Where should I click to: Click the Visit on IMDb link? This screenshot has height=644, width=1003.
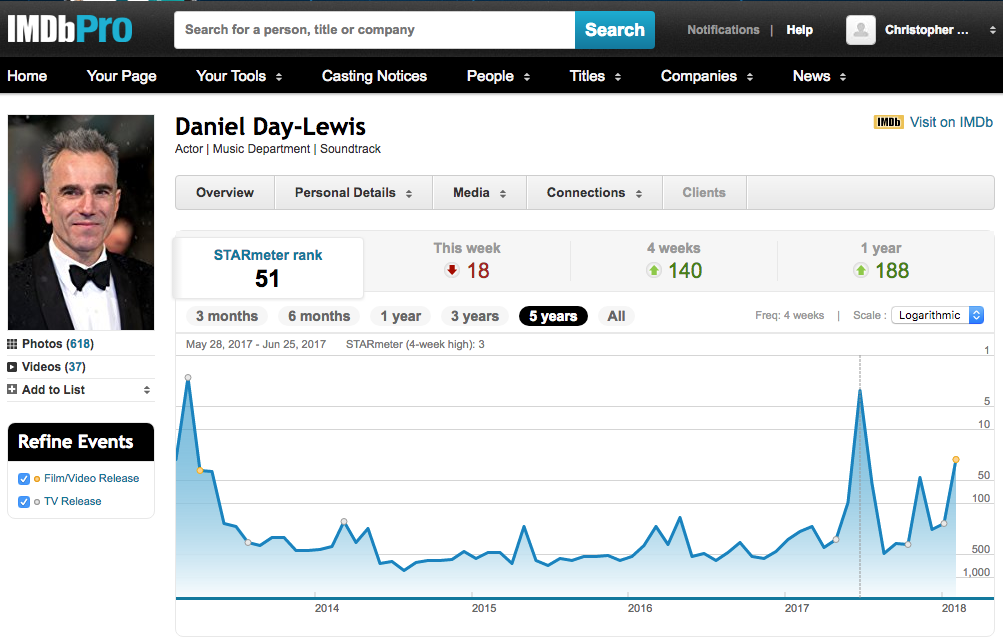pos(951,122)
